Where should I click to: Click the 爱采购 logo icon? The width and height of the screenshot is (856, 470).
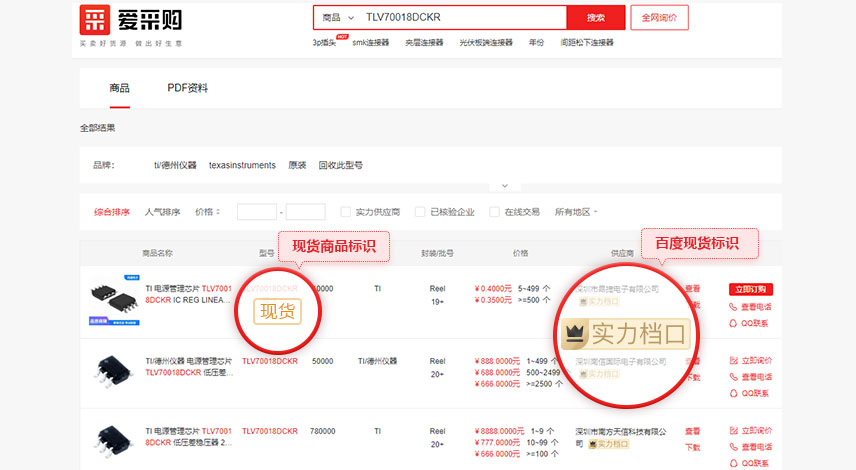(95, 20)
